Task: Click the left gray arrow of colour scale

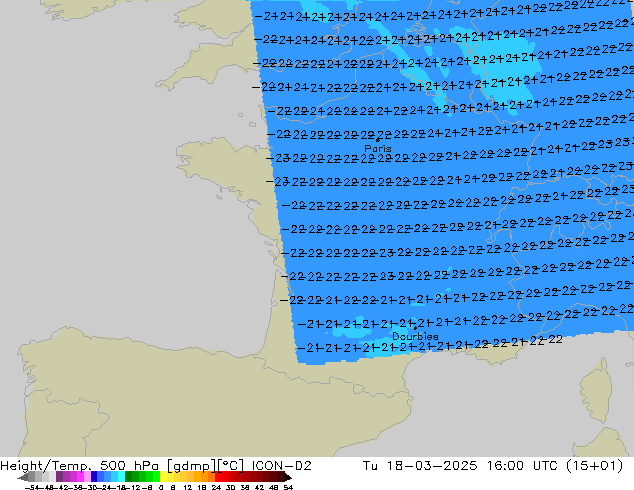Action: click(x=22, y=477)
